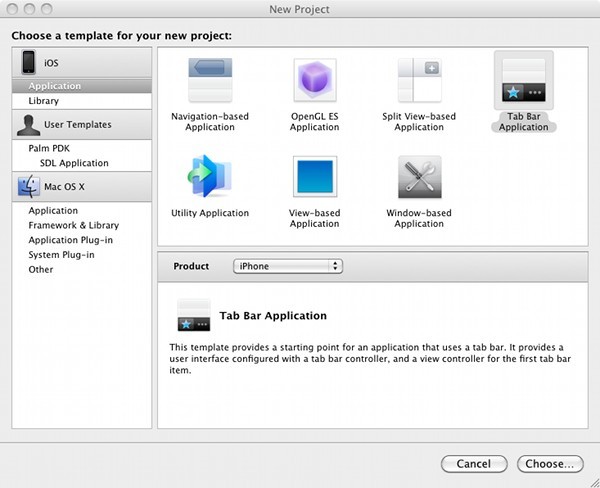Image resolution: width=600 pixels, height=488 pixels.
Task: Pick the Tab Bar Application template icon
Action: tap(523, 80)
